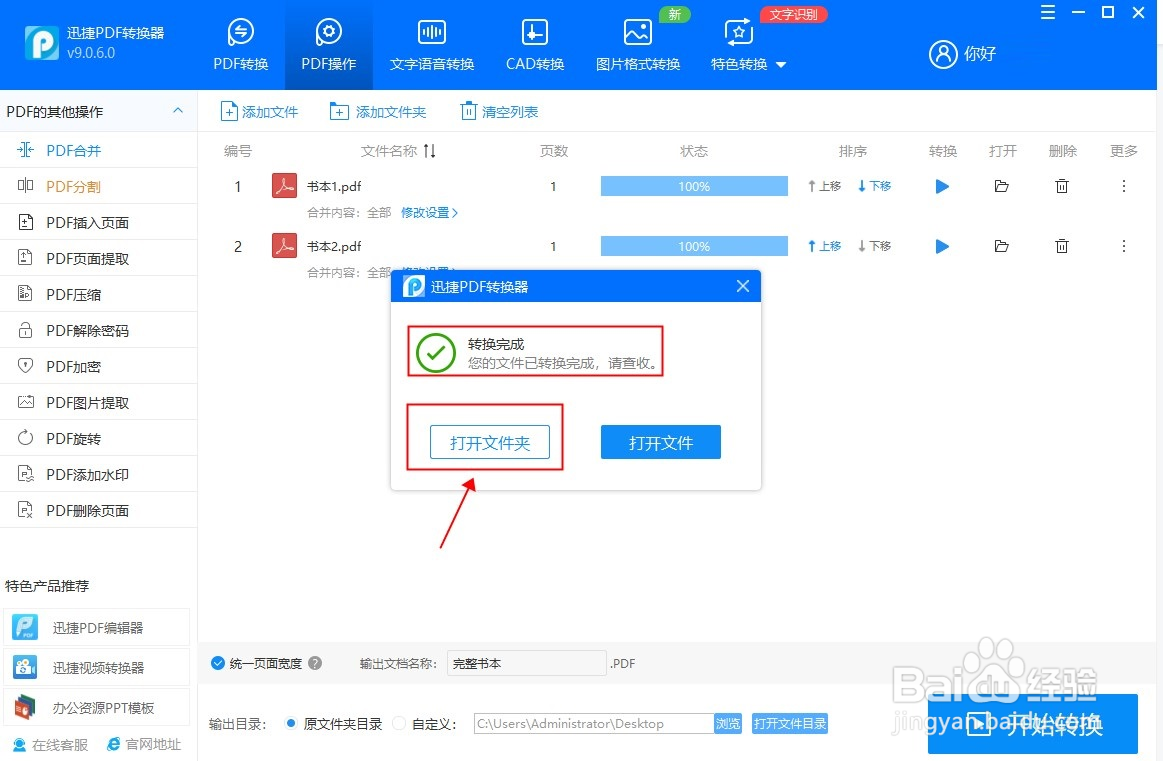
Task: Open more options for 书本1.pdf
Action: (1124, 186)
